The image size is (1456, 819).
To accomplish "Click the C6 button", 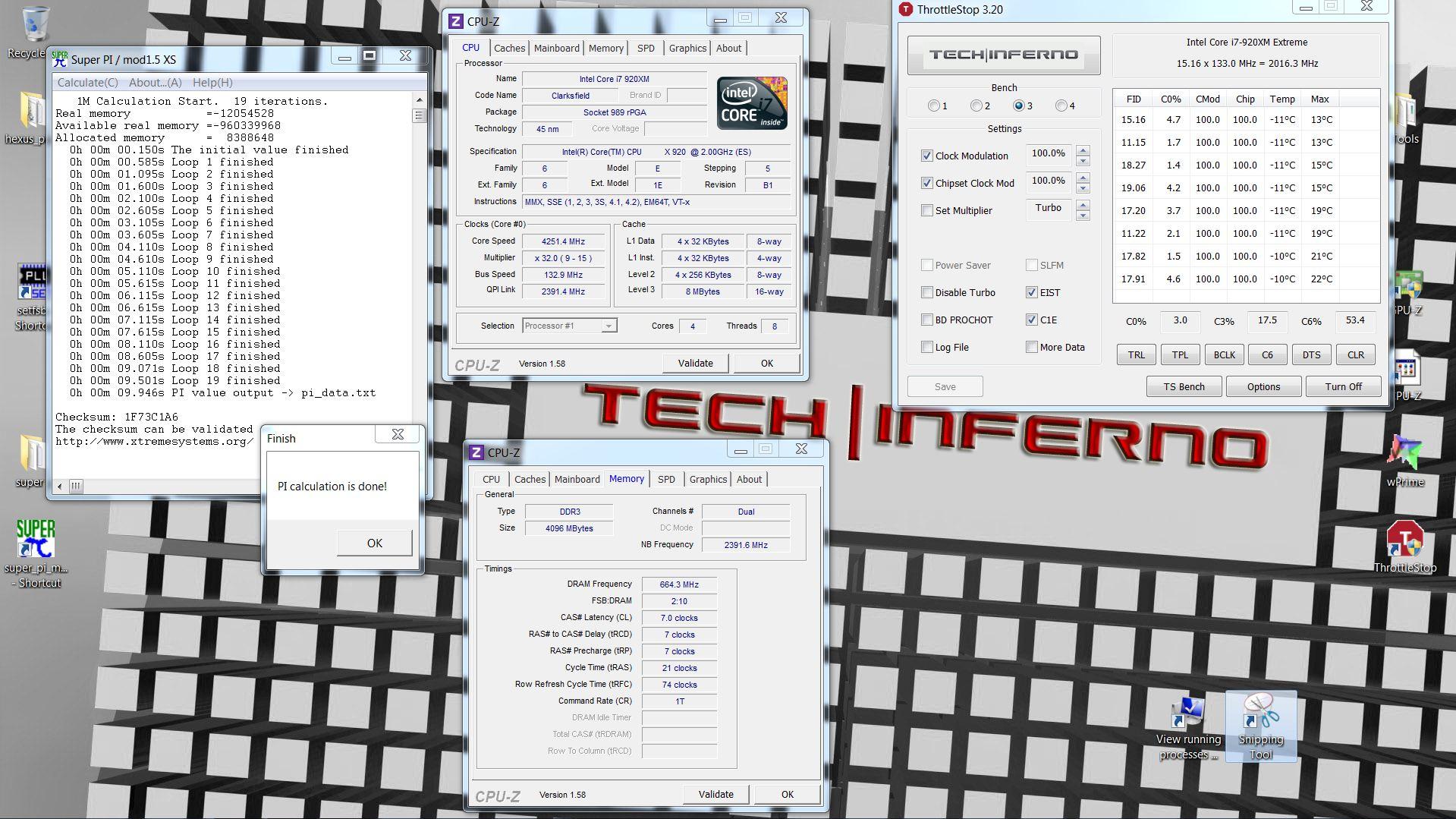I will click(1267, 354).
